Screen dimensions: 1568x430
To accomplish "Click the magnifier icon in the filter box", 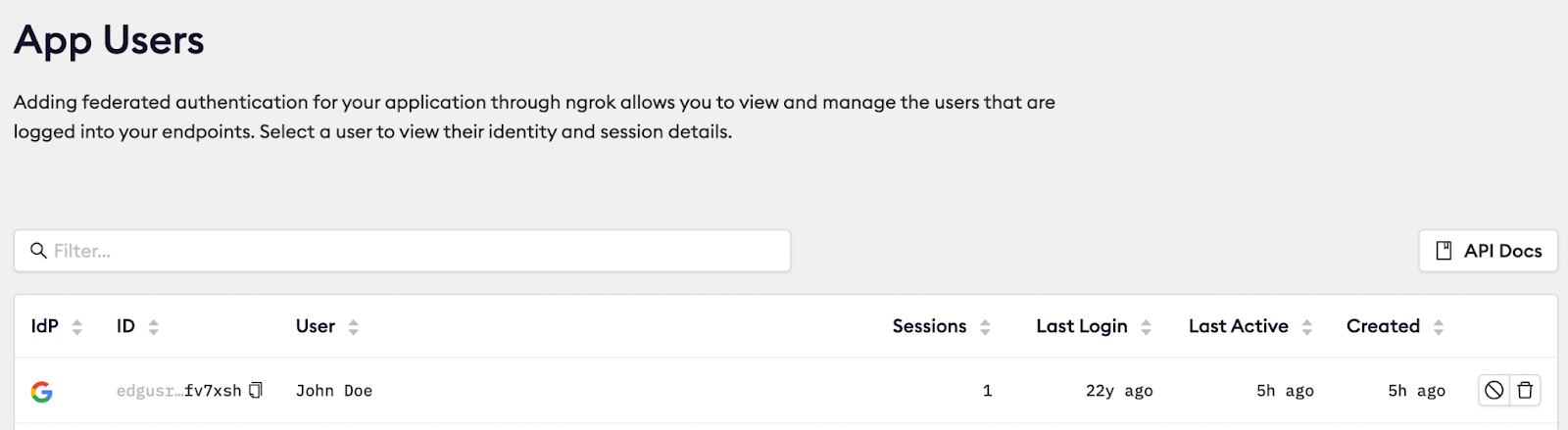I will [39, 251].
